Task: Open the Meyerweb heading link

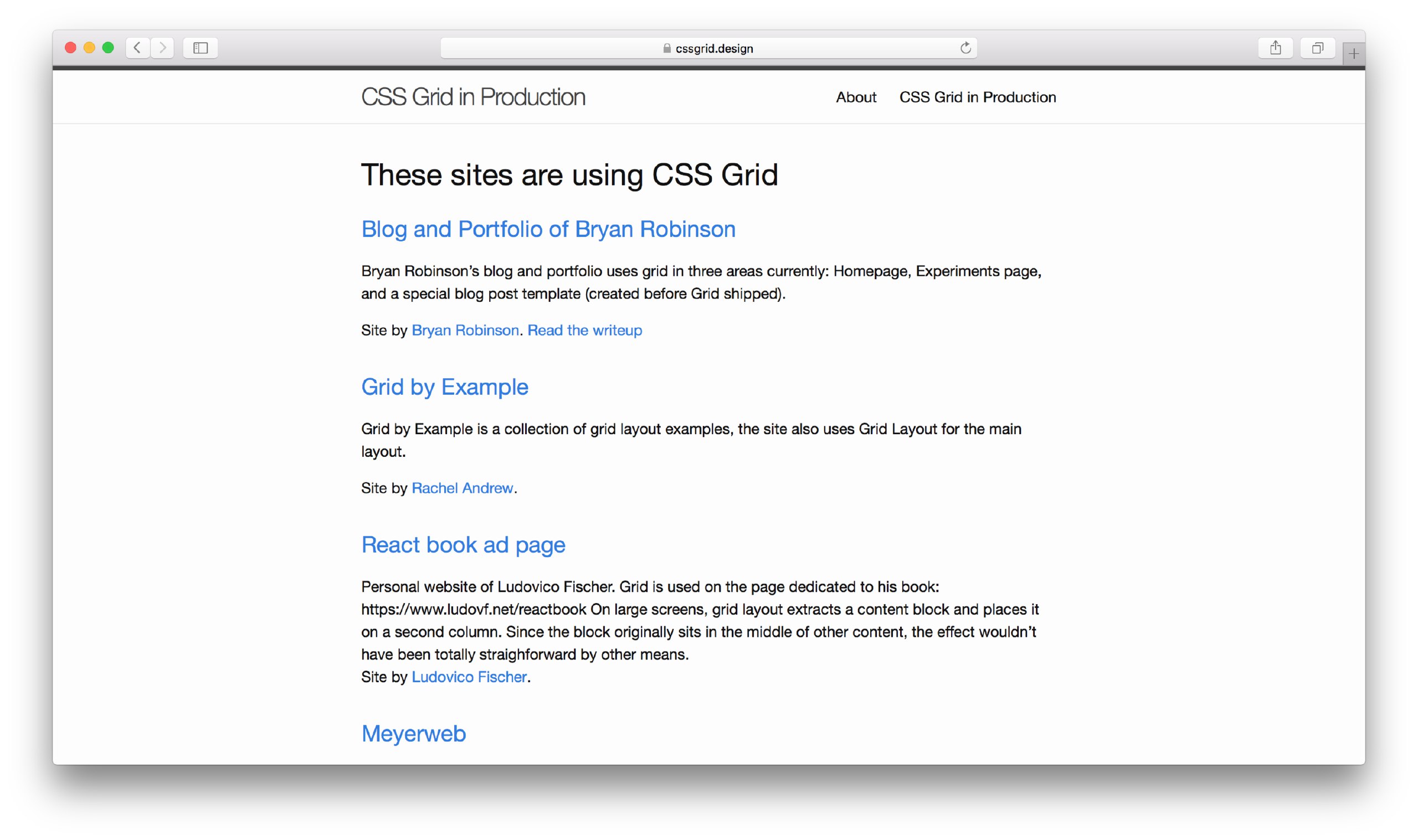Action: pos(414,734)
